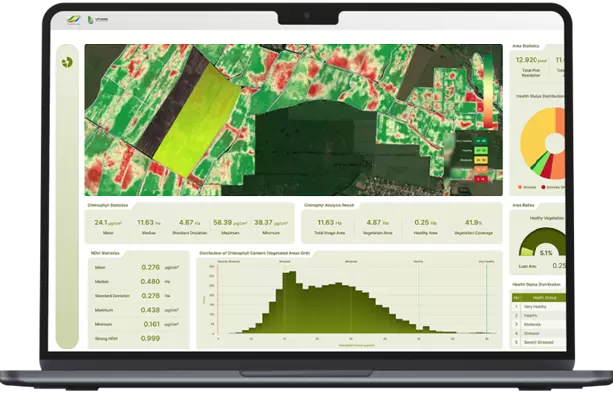This screenshot has height=394, width=613.
Task: Click the 41.9% Vegetation Coverage value
Action: tap(473, 222)
